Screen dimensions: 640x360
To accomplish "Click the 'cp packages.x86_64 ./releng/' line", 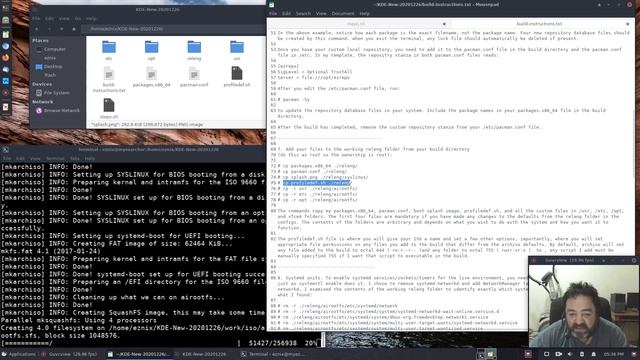I will pyautogui.click(x=320, y=166).
